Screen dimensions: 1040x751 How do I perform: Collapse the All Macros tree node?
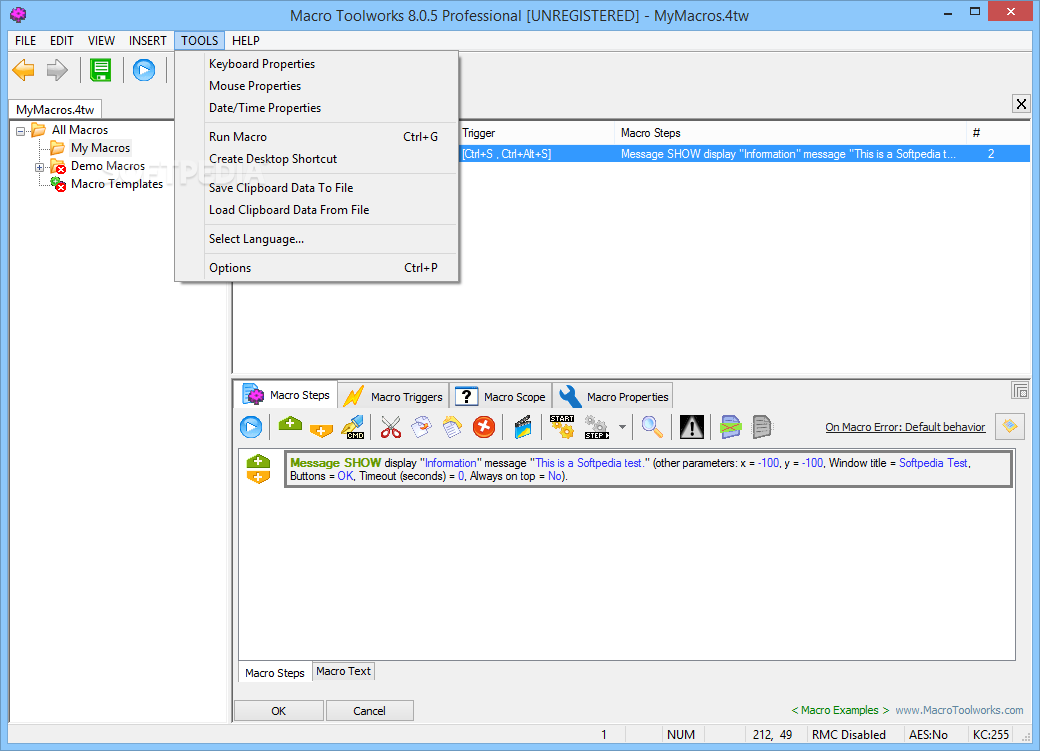pyautogui.click(x=21, y=131)
